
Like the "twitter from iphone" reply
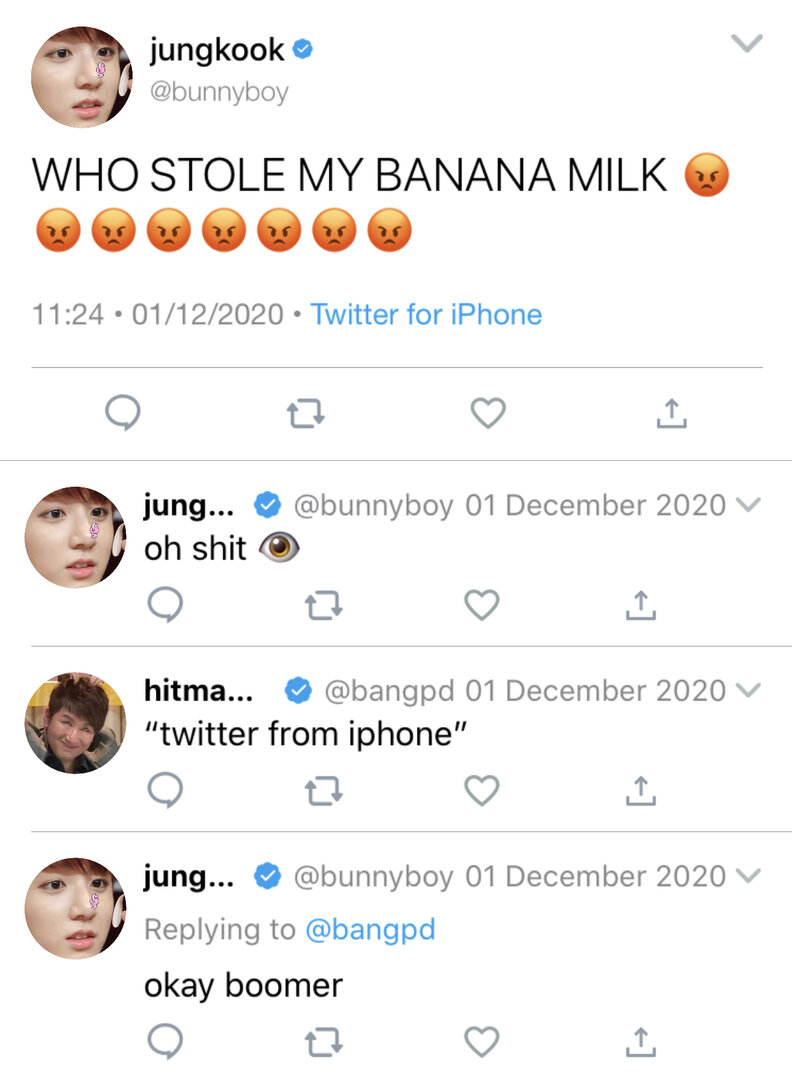481,790
